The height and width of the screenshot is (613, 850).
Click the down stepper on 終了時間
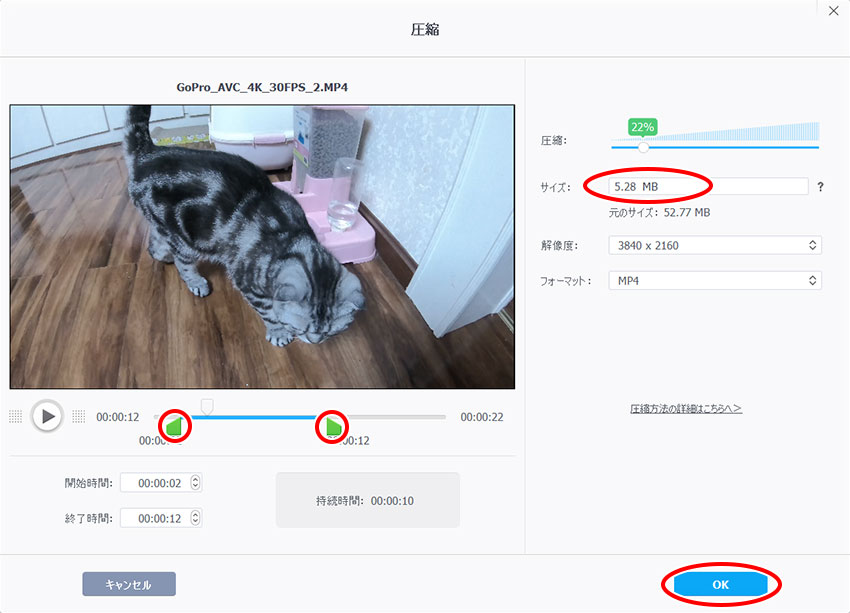196,522
